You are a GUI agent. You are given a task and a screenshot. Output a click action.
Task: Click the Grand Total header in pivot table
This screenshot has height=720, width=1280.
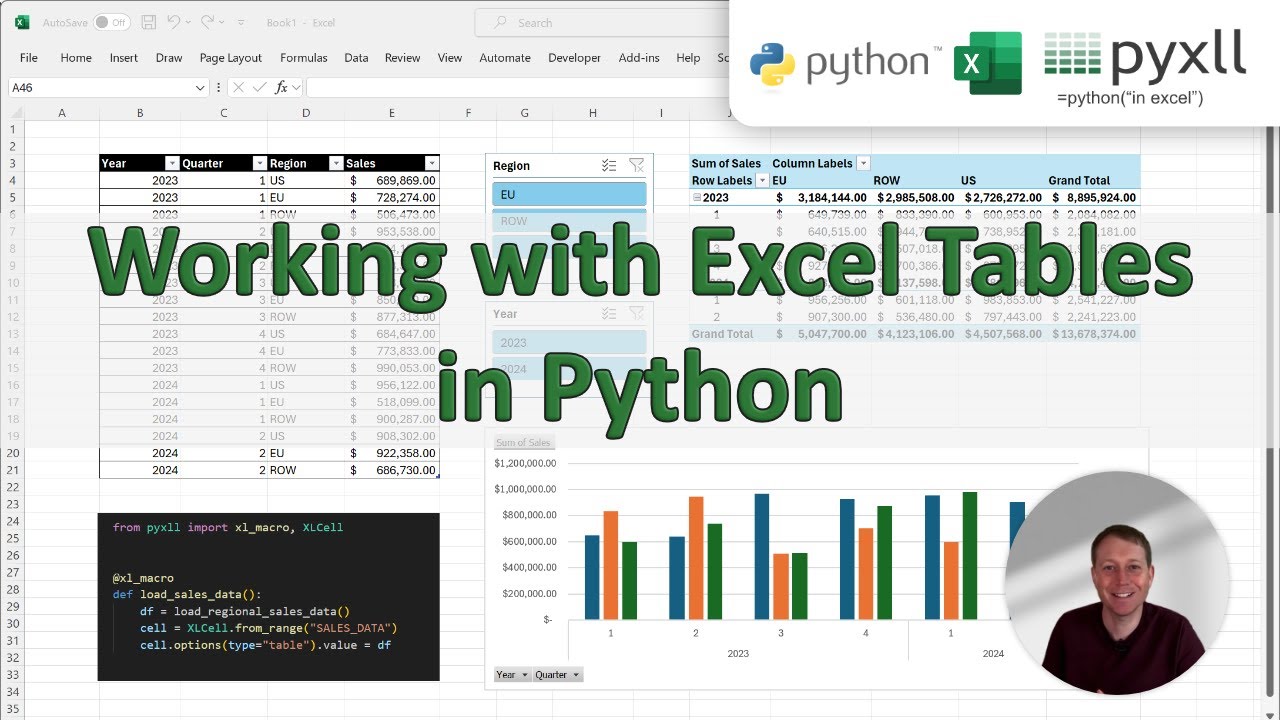pyautogui.click(x=1079, y=180)
